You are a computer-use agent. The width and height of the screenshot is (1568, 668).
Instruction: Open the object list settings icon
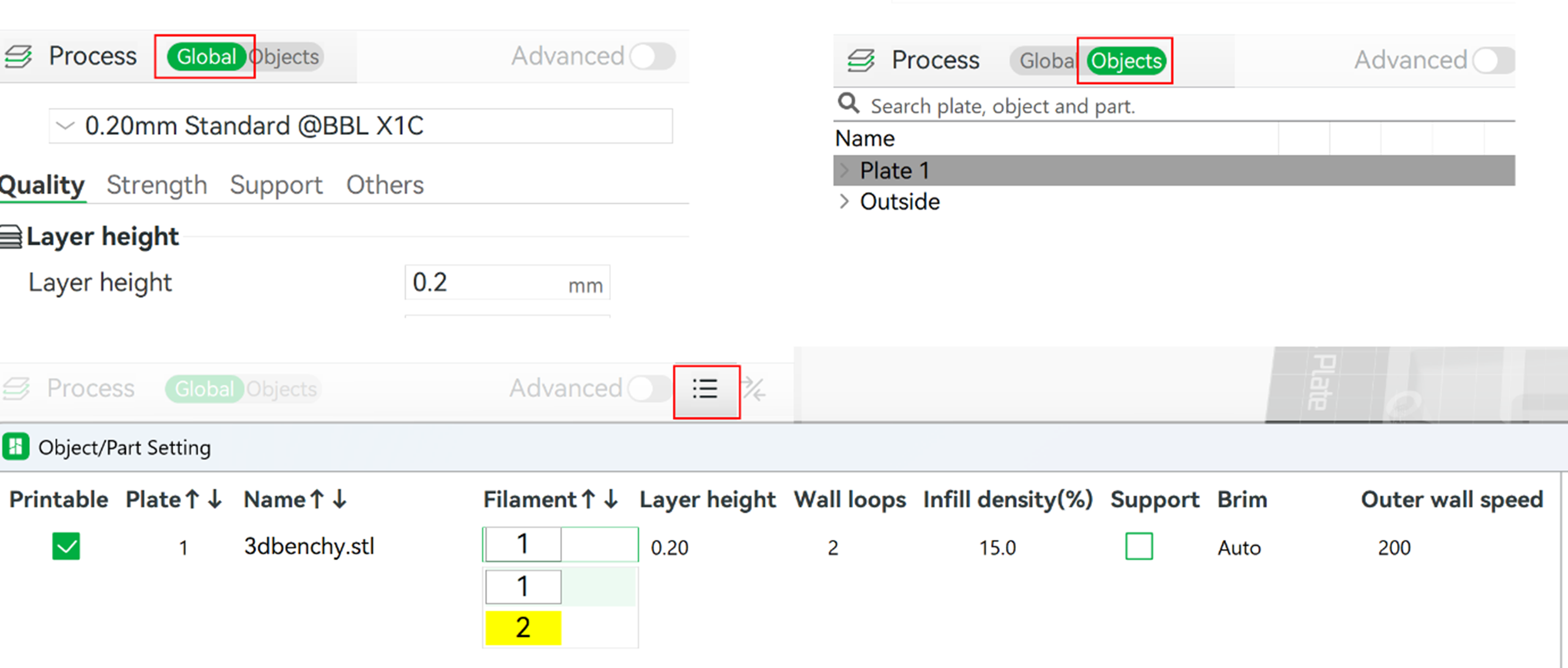coord(706,389)
